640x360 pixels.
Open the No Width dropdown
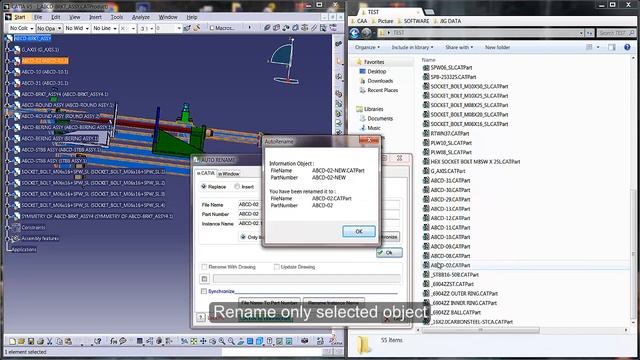[77, 28]
